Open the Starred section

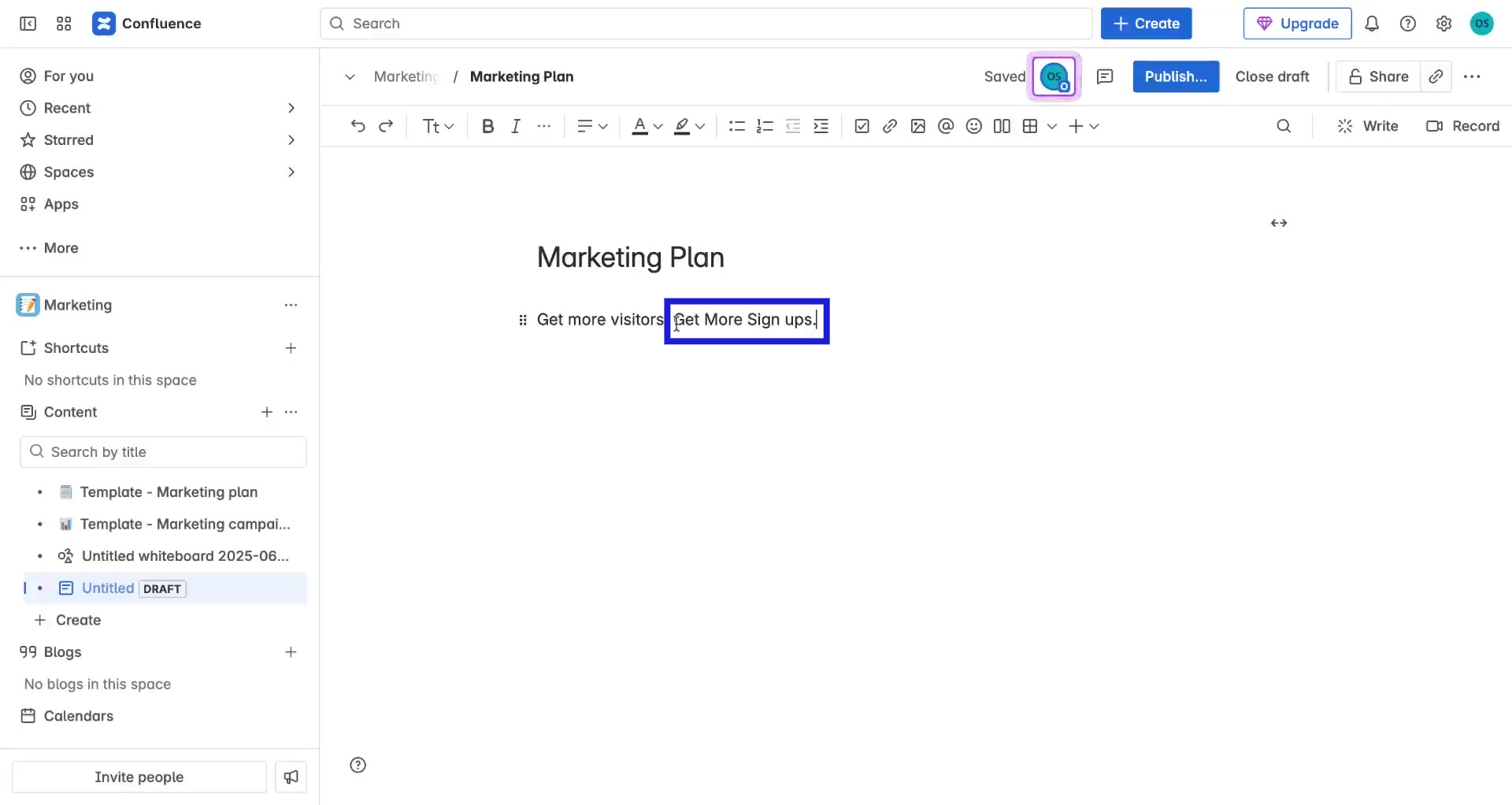[69, 139]
